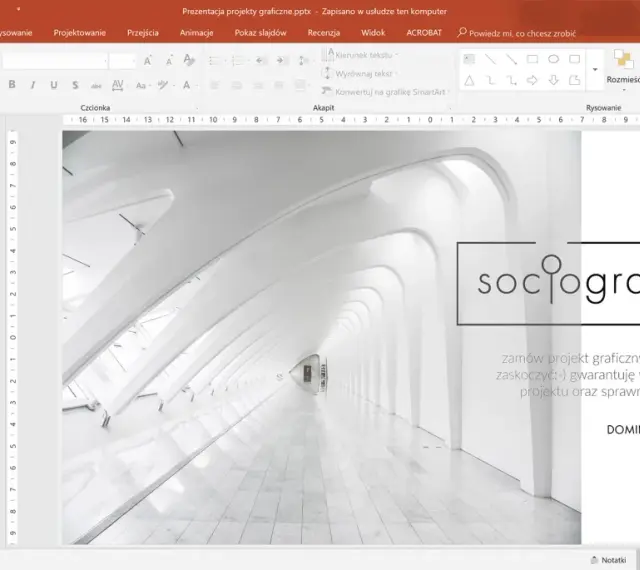
Task: Center the text alignment
Action: [236, 85]
